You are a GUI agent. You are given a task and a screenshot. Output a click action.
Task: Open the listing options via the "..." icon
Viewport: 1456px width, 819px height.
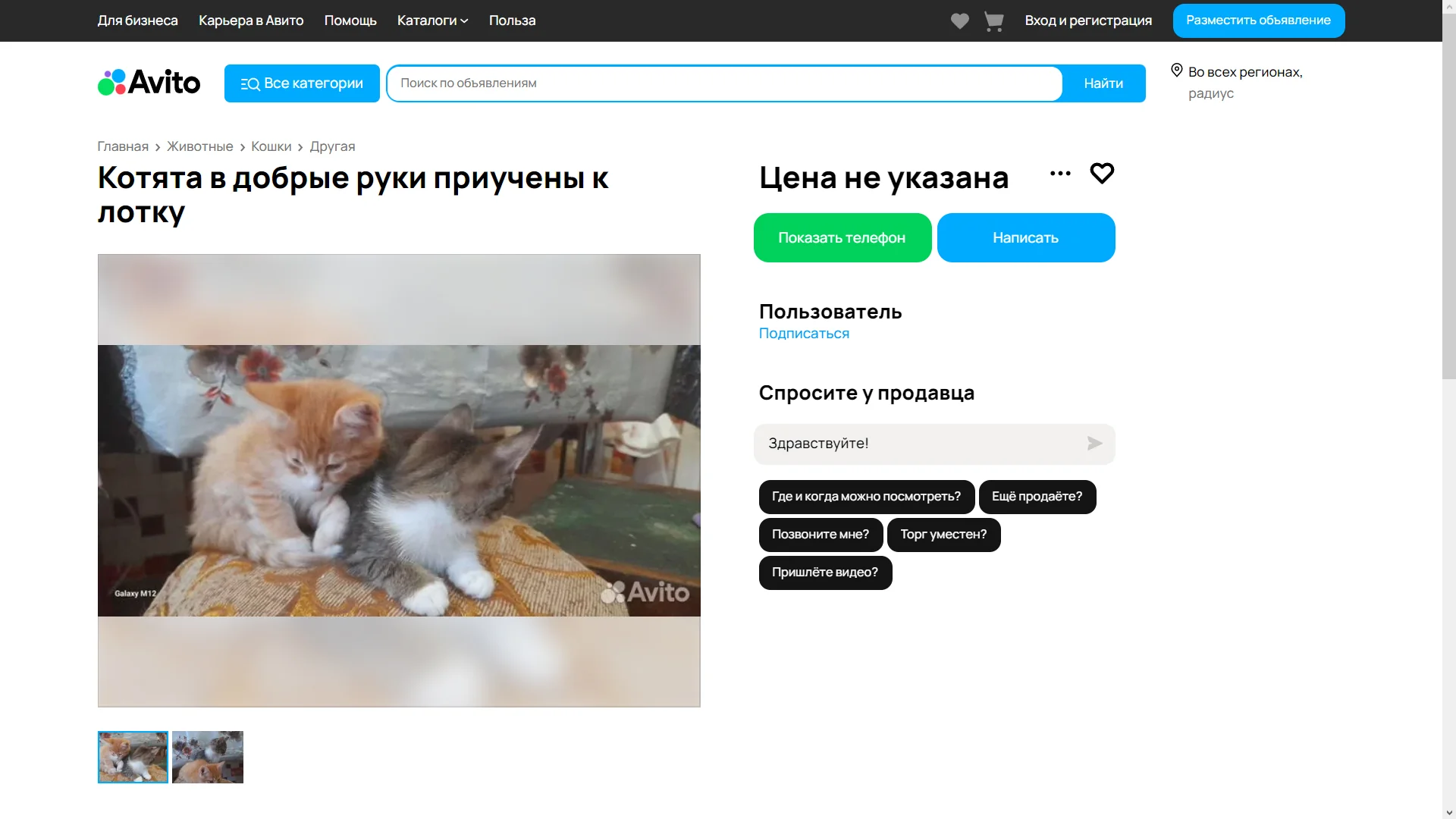[1060, 173]
